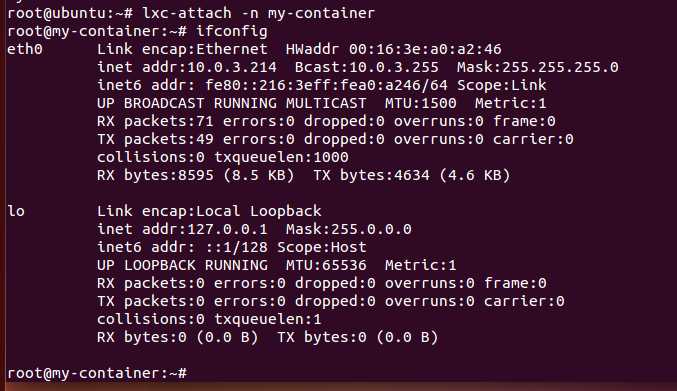Click eth0 TX packets:49 text
This screenshot has height=391, width=677.
tap(155, 139)
